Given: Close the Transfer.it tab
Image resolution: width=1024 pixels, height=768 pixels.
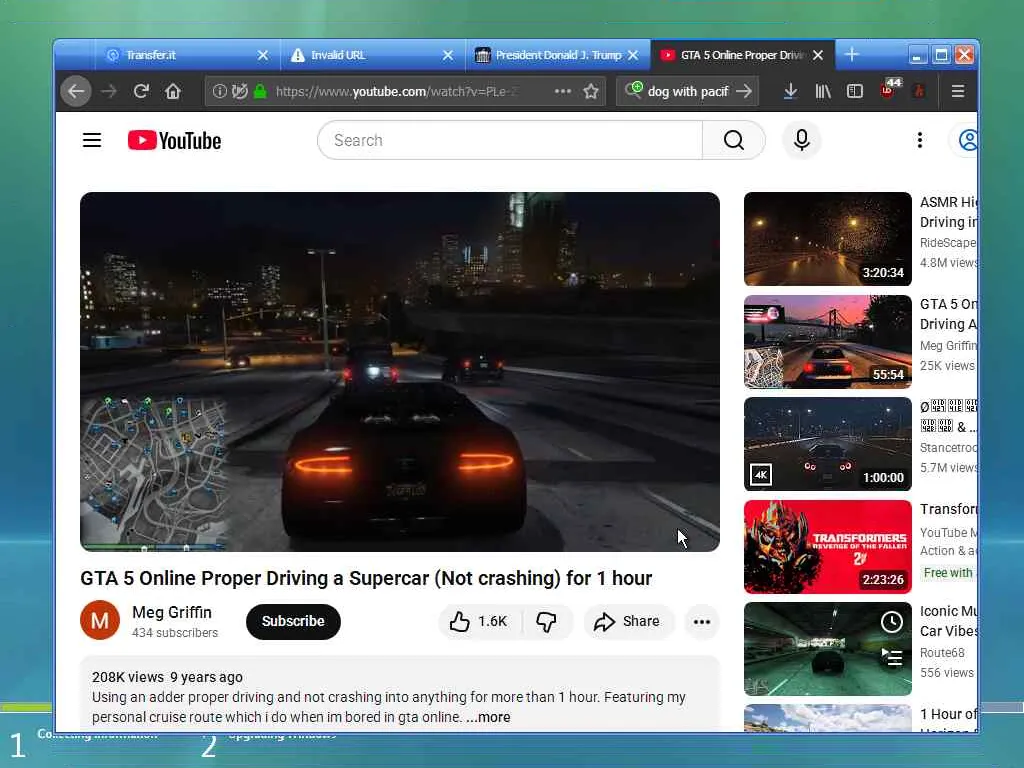Looking at the screenshot, I should click(x=263, y=56).
